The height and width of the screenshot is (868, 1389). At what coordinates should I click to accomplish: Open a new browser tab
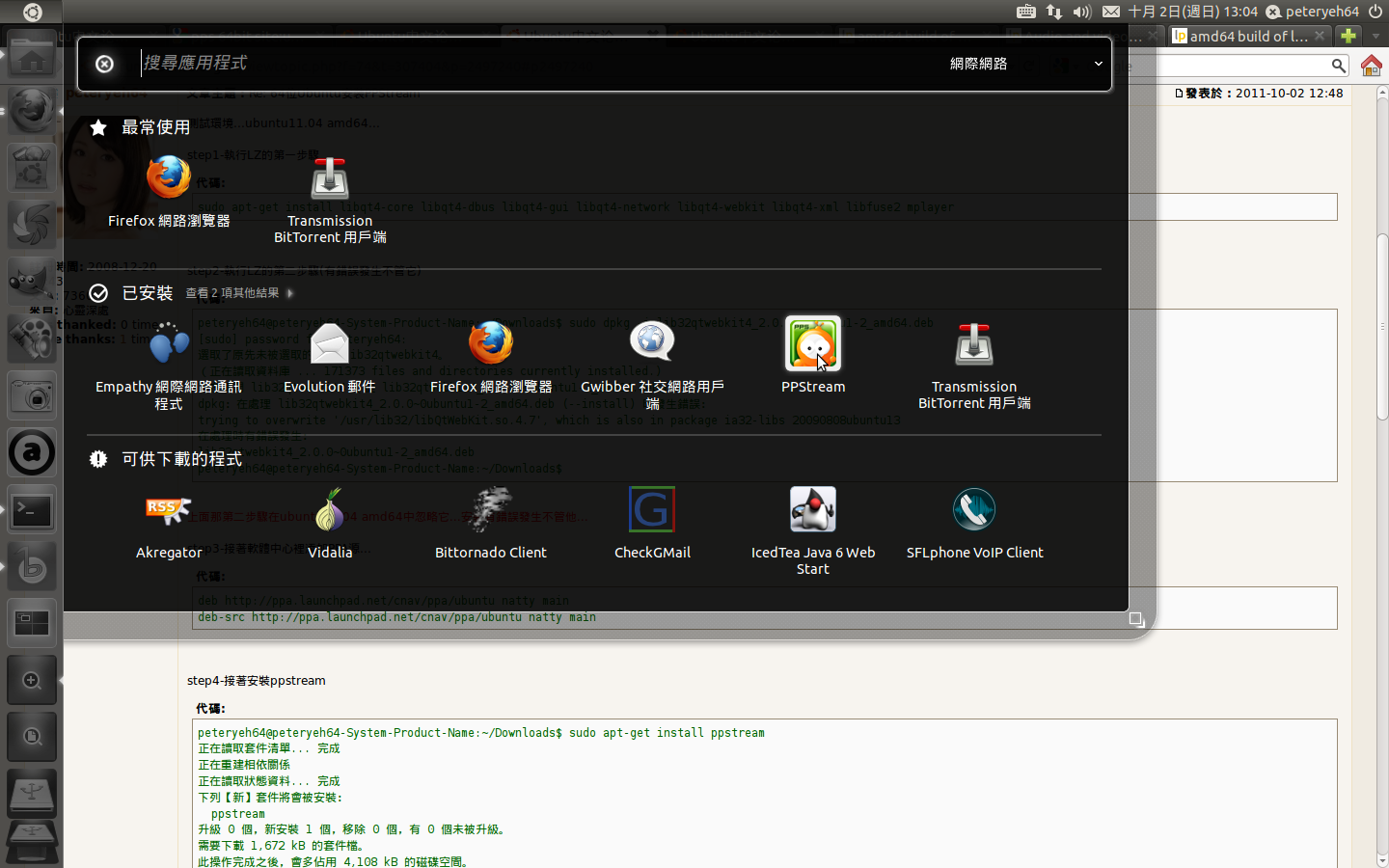[x=1348, y=36]
